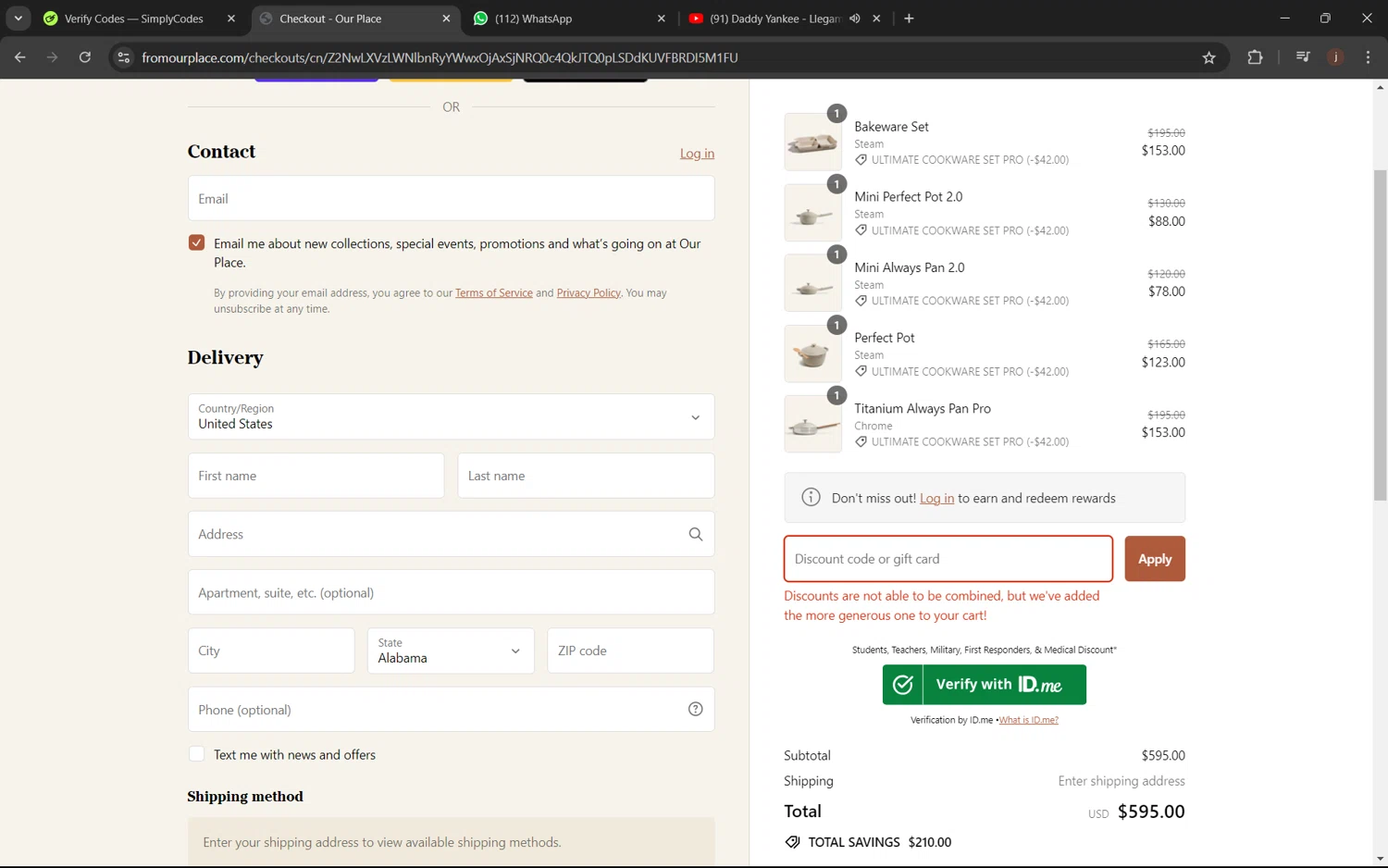This screenshot has height=868, width=1388.
Task: Mute the Daddy Yankee tab audio
Action: [854, 19]
